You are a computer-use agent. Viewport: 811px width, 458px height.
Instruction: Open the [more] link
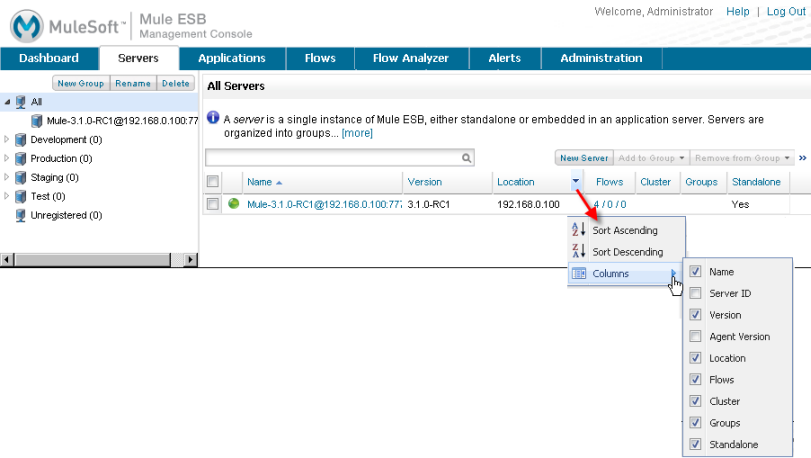[x=357, y=133]
